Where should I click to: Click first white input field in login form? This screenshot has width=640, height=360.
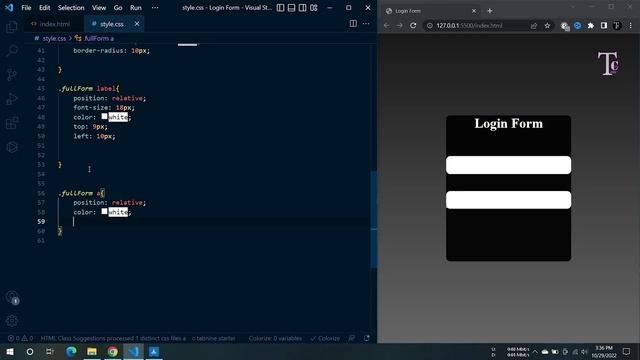(x=509, y=165)
